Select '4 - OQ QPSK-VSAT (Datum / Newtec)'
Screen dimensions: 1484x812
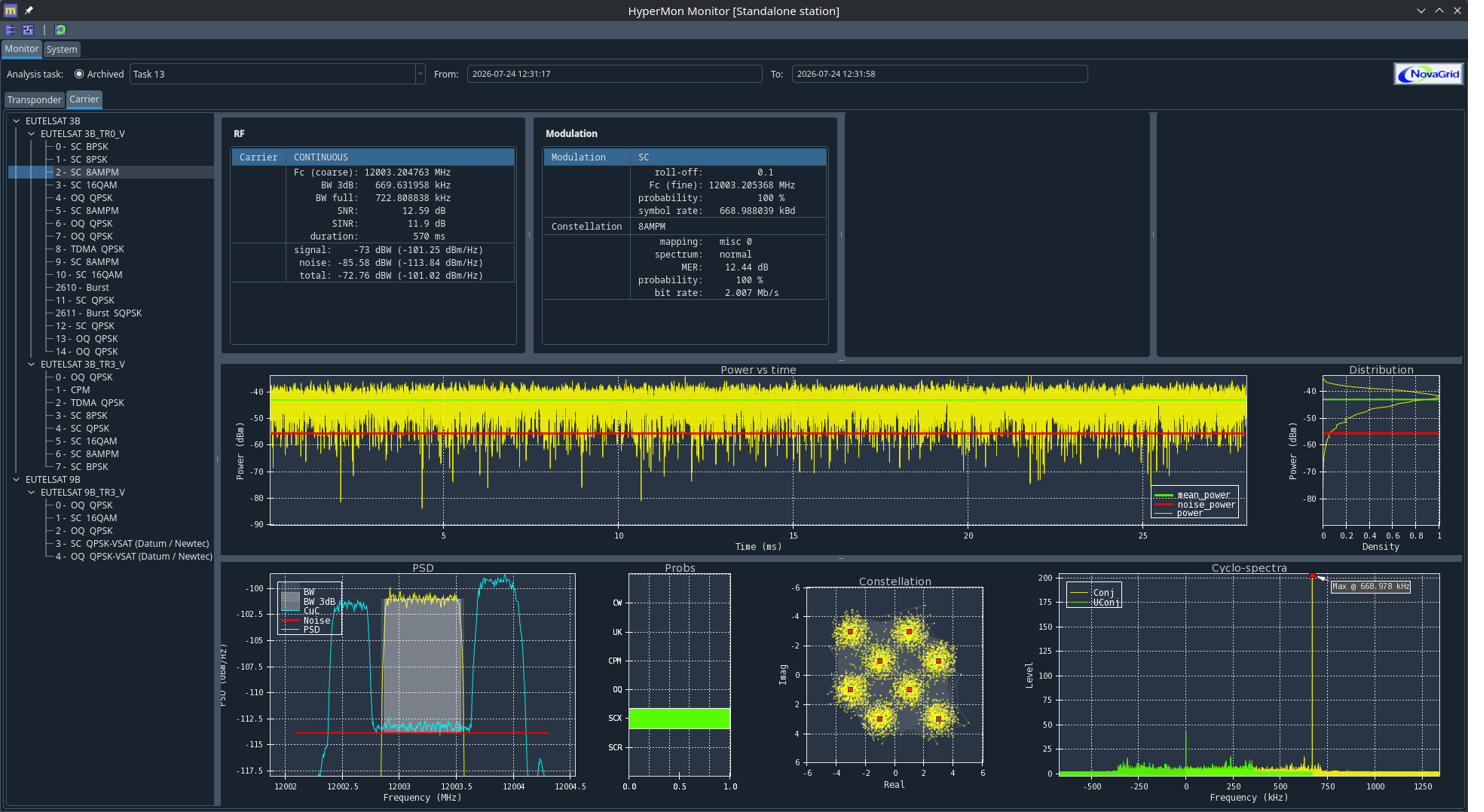pyautogui.click(x=134, y=557)
